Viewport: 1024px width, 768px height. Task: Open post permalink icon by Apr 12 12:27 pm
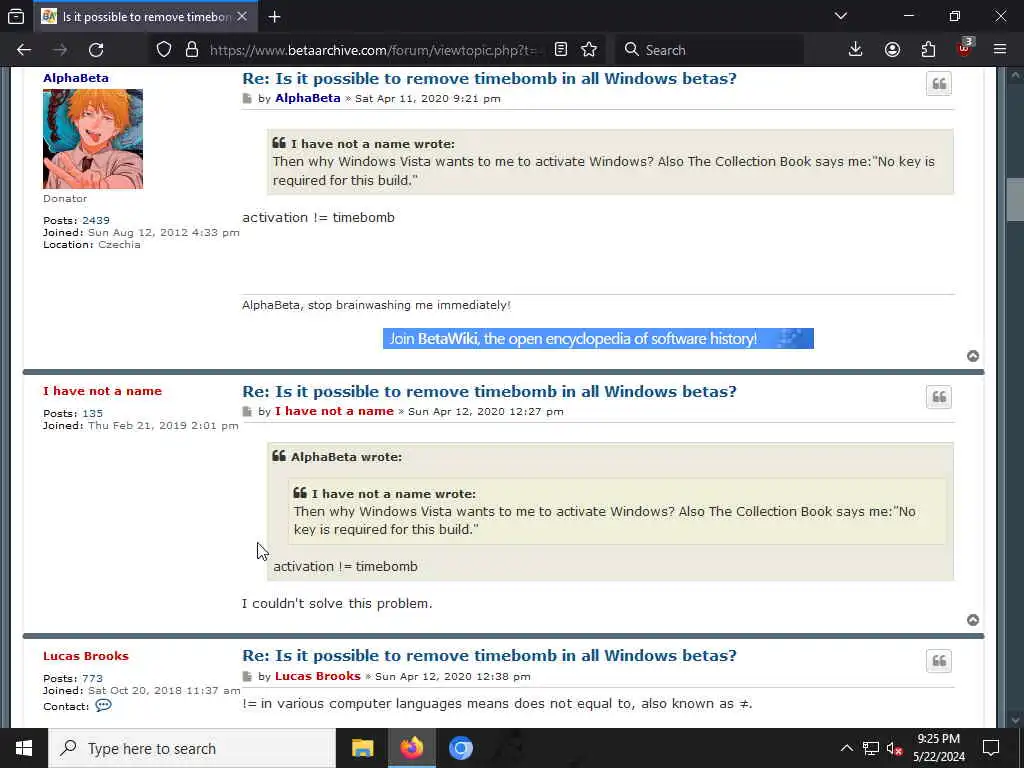[x=247, y=411]
